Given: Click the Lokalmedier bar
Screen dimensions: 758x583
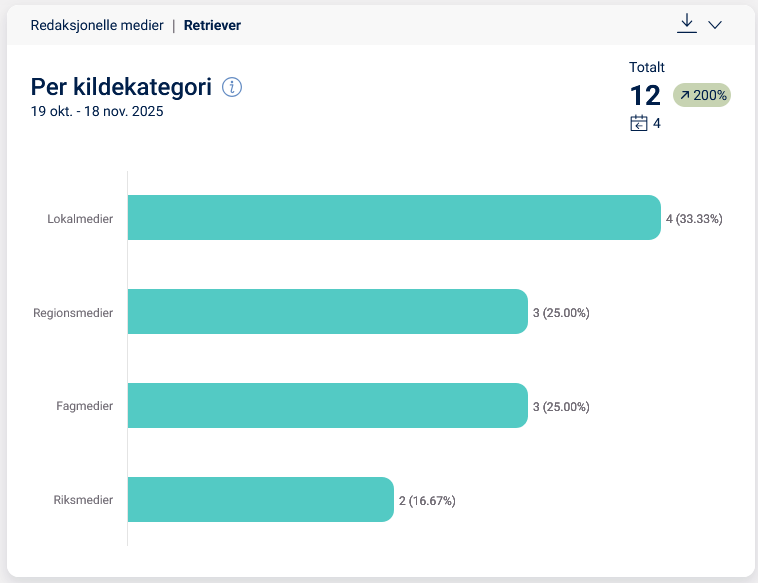Looking at the screenshot, I should [x=394, y=218].
